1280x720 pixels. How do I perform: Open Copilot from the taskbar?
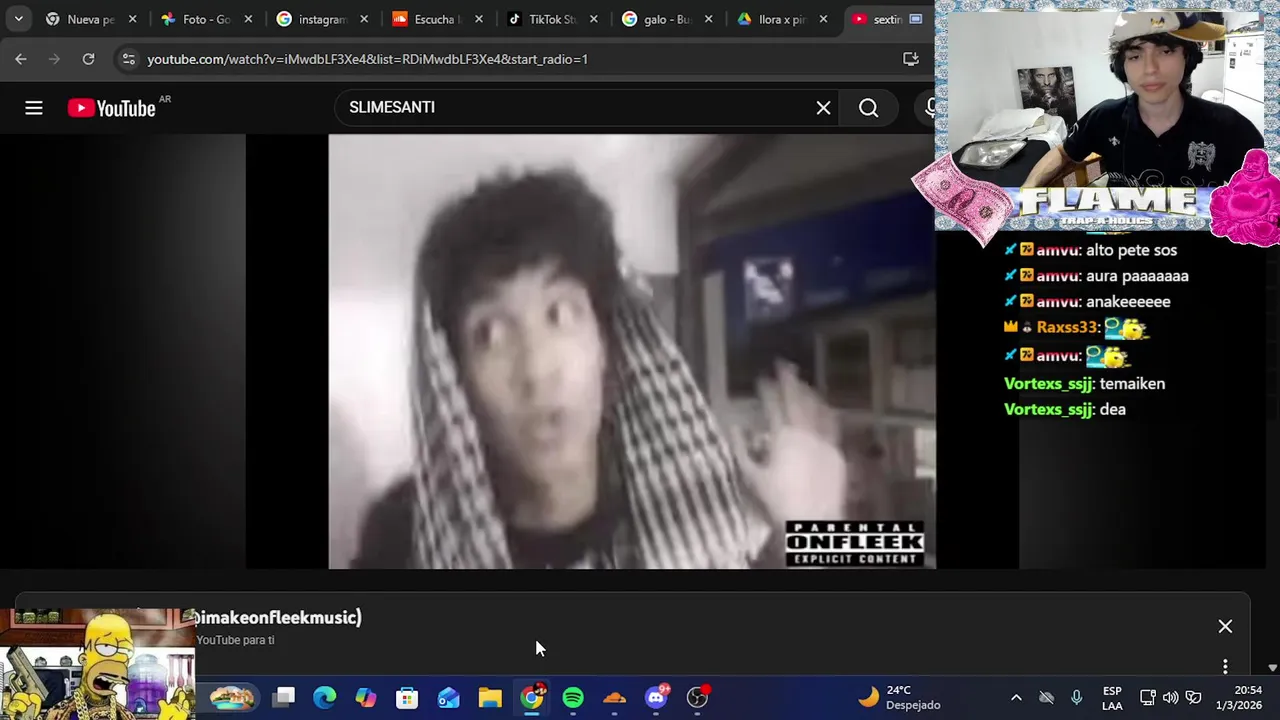click(366, 696)
